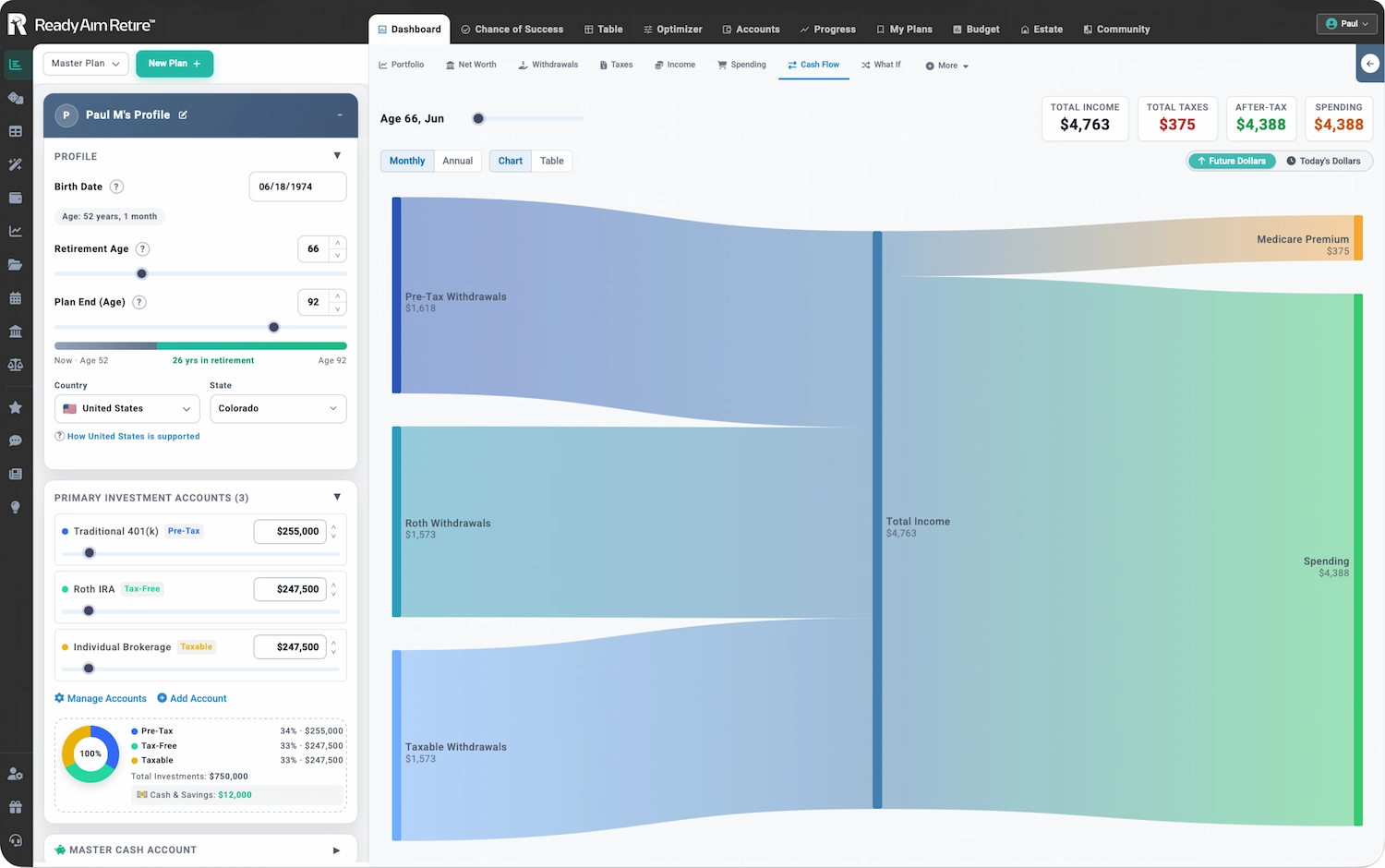Open the Optimizer tab
Viewport: 1385px width, 868px height.
[673, 30]
